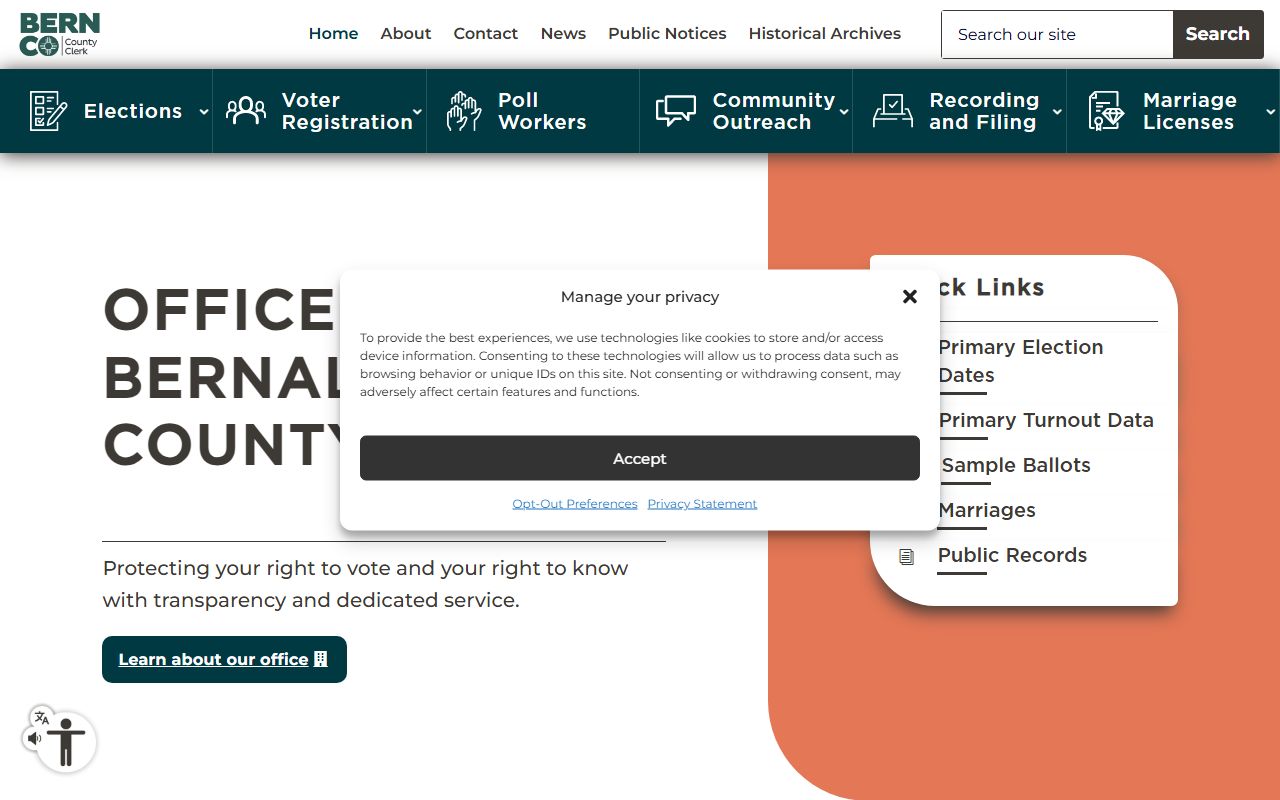Accept cookies in the privacy dialog

tap(640, 458)
